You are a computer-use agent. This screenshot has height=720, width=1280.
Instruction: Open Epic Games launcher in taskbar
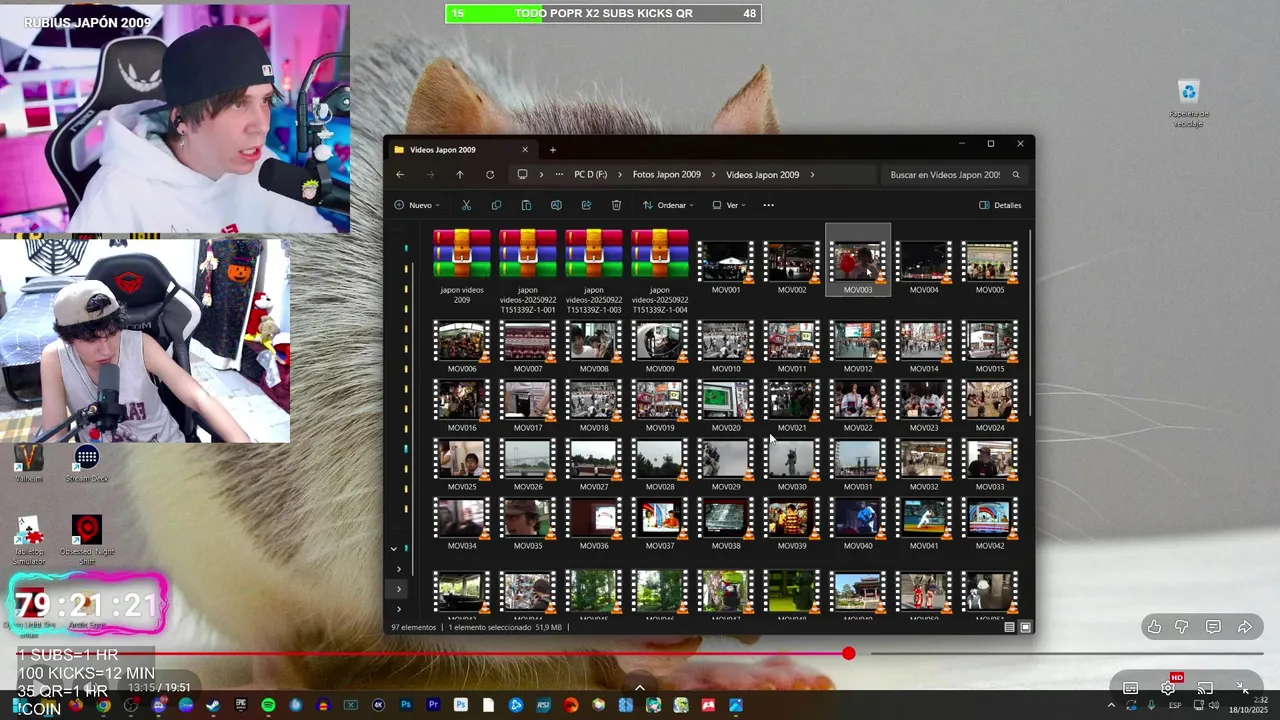coord(241,705)
